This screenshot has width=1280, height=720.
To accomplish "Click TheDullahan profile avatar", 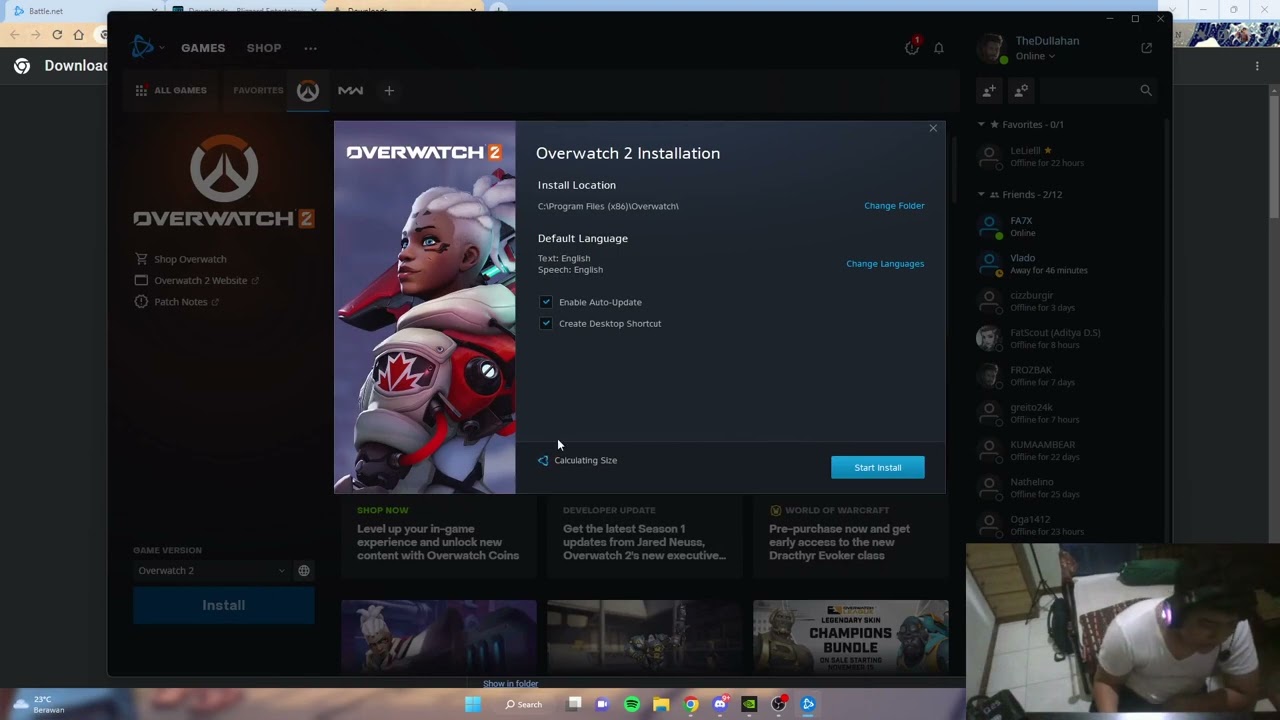I will click(x=990, y=48).
